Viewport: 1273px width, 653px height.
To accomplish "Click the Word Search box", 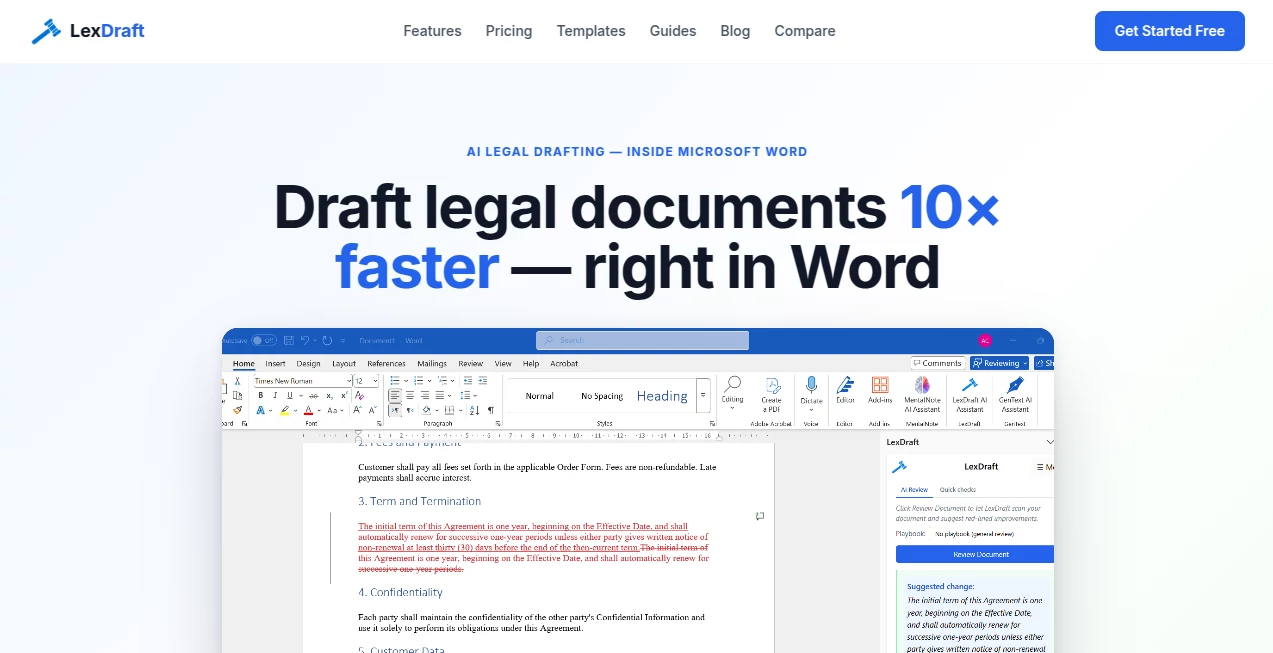I will 642,340.
